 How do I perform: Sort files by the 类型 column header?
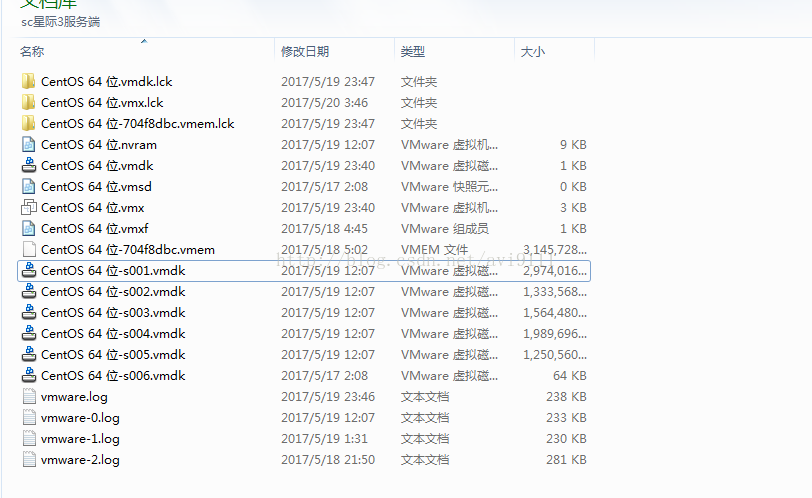click(x=413, y=52)
